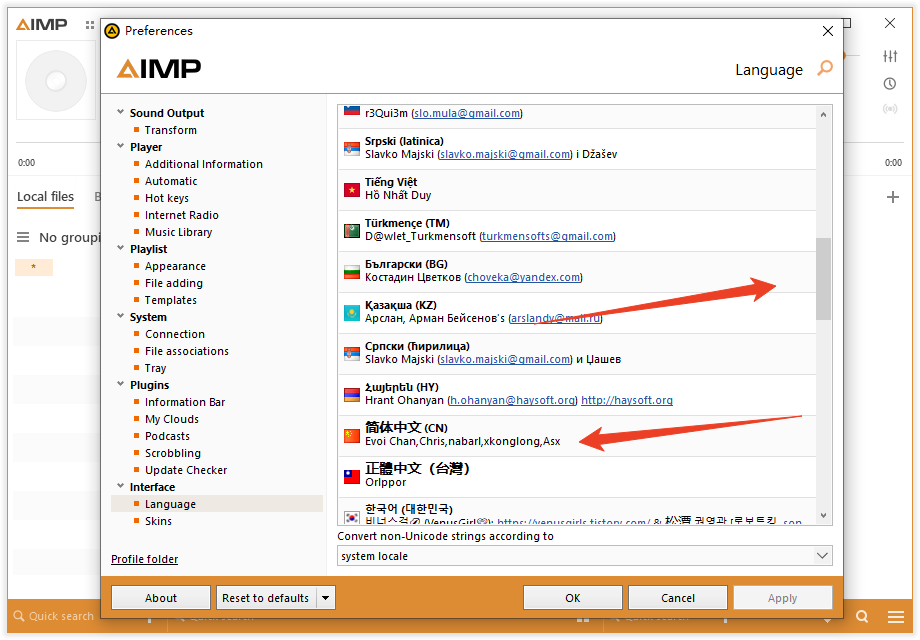Click Reset to defaults button
The height and width of the screenshot is (640, 920).
click(266, 598)
